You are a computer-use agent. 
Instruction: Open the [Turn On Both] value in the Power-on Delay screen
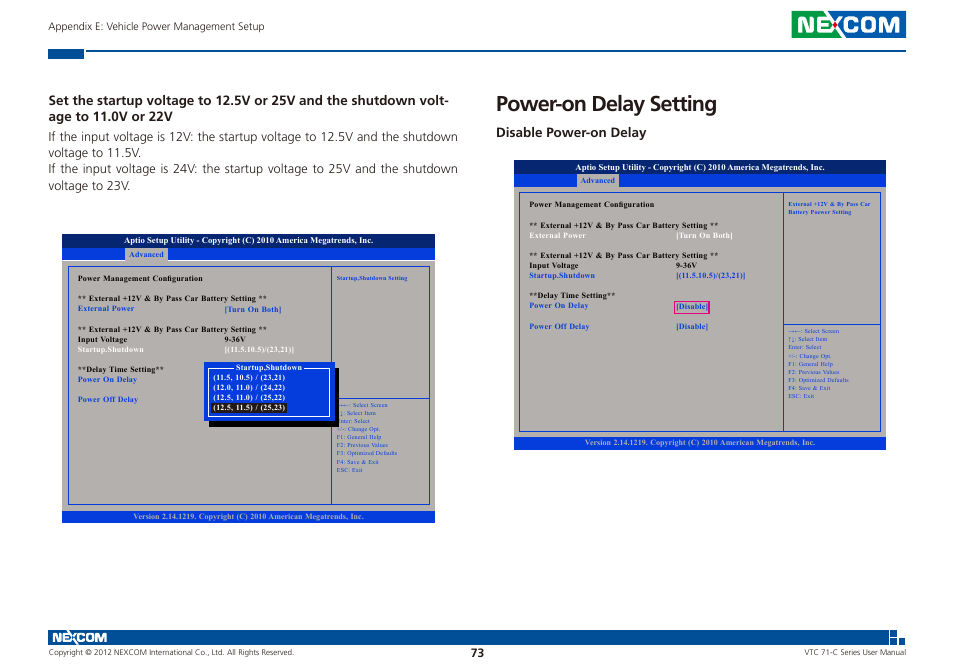tap(704, 235)
